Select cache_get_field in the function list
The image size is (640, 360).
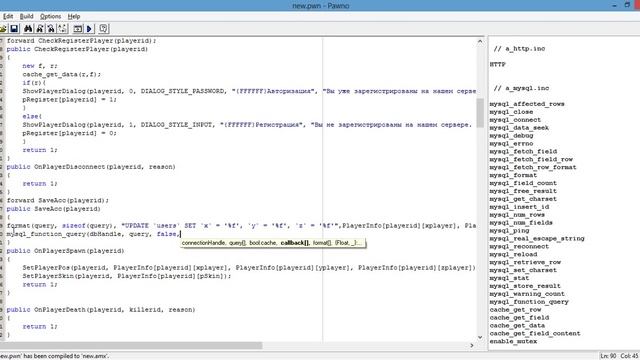coord(519,318)
